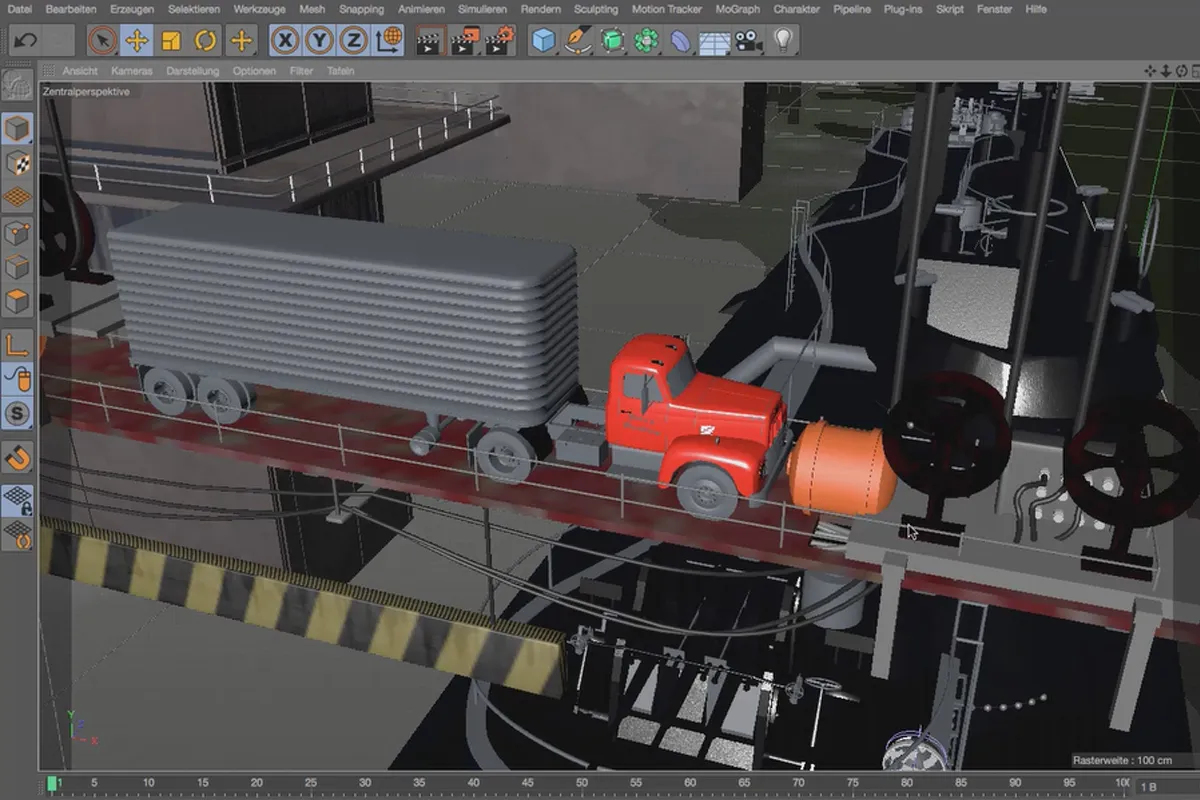
Task: Toggle Locked Workplane grid icon
Action: [x=17, y=499]
